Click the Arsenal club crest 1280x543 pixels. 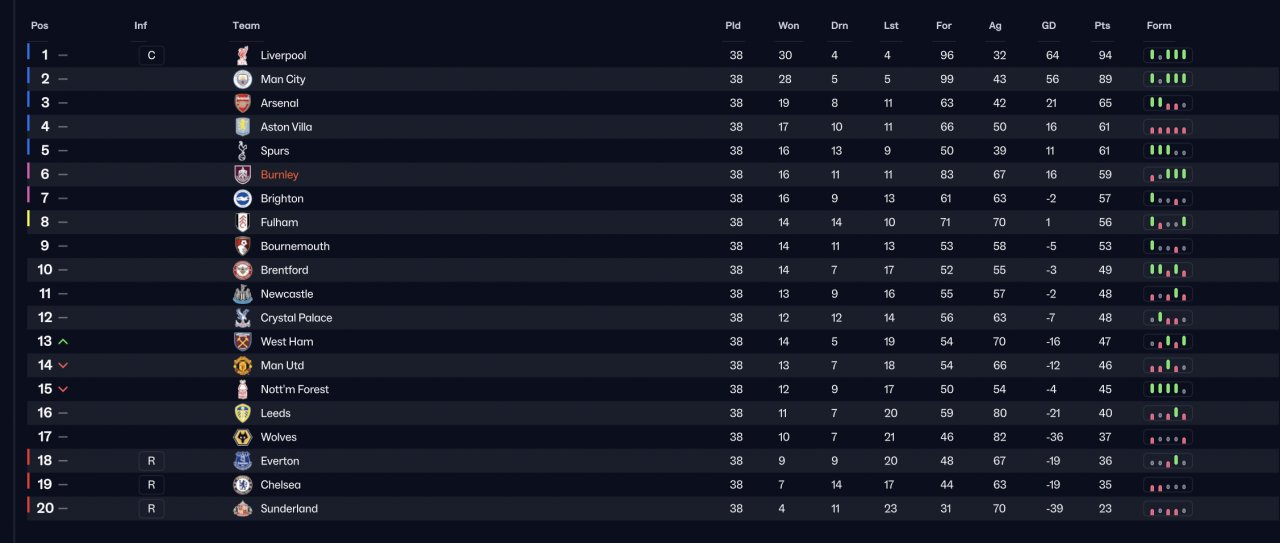tap(242, 103)
